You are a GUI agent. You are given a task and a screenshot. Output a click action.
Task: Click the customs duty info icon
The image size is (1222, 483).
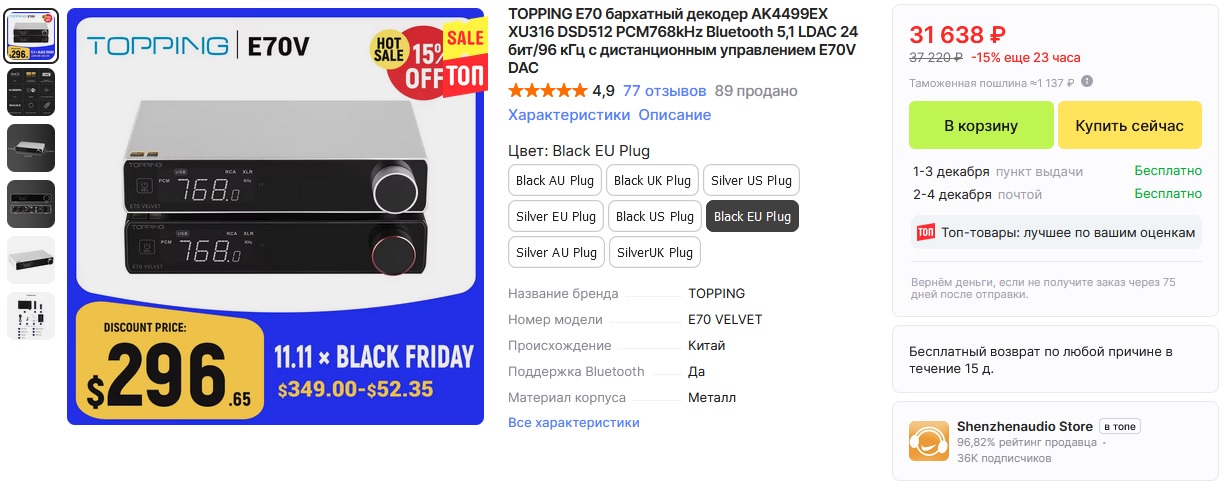(1087, 82)
